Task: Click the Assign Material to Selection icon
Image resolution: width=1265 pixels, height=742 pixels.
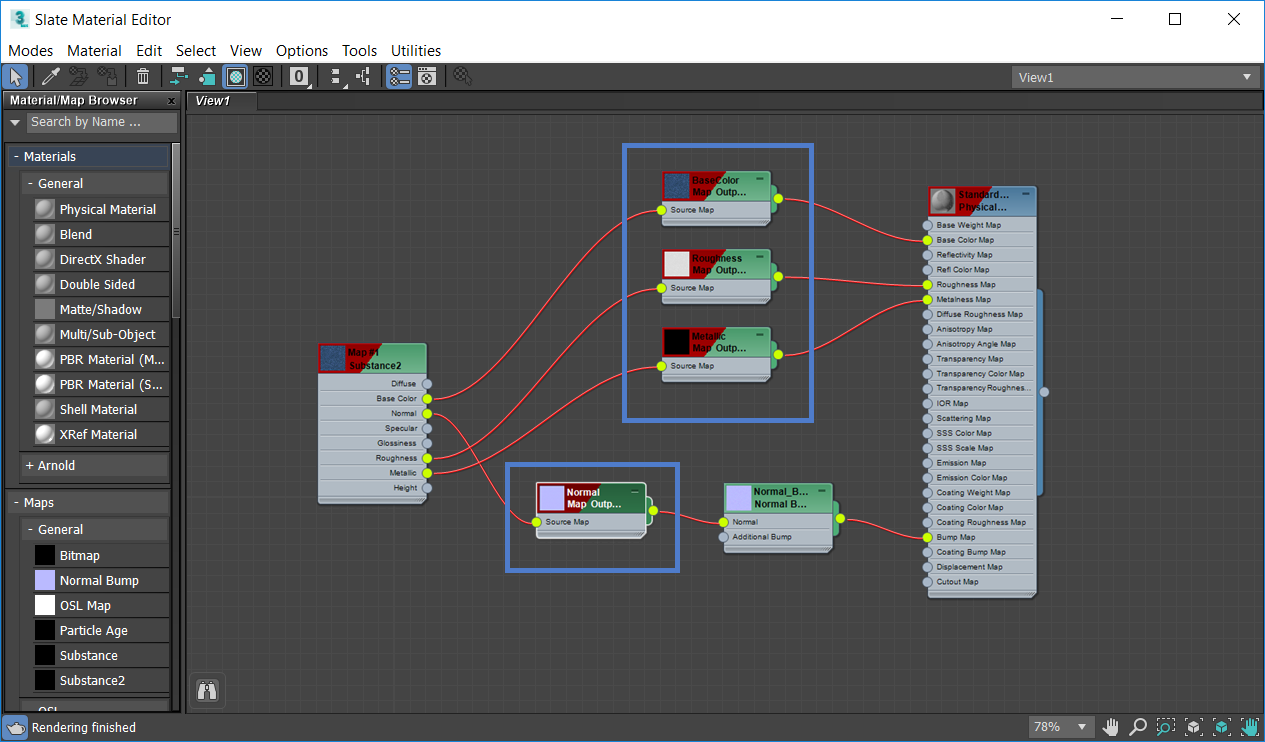Action: [106, 76]
